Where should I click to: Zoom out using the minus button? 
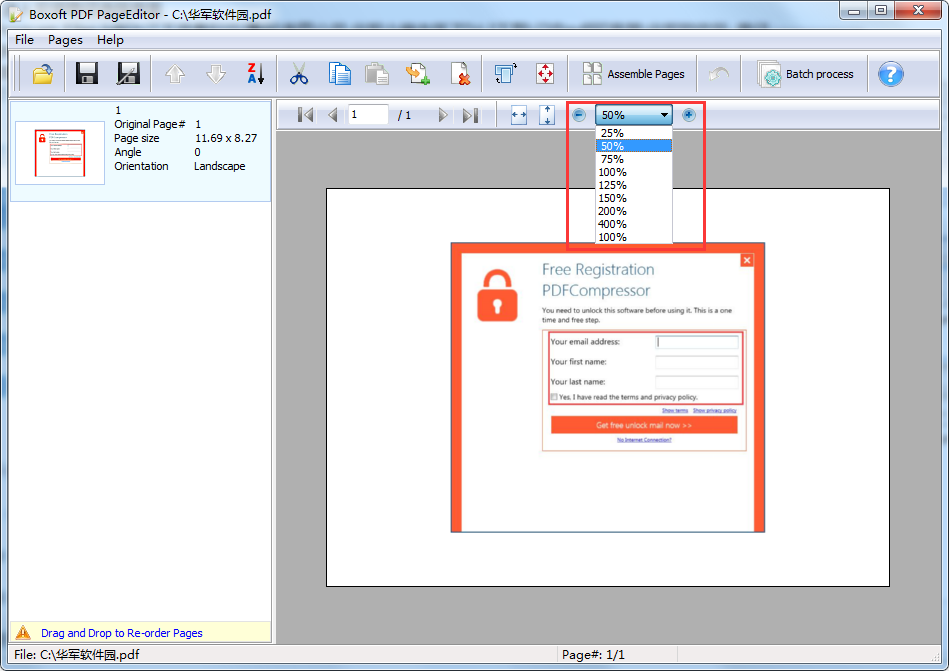[x=578, y=115]
